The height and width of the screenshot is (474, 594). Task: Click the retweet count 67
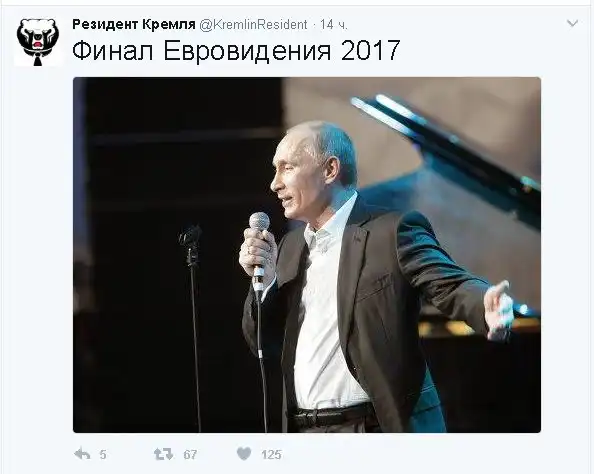coord(190,454)
